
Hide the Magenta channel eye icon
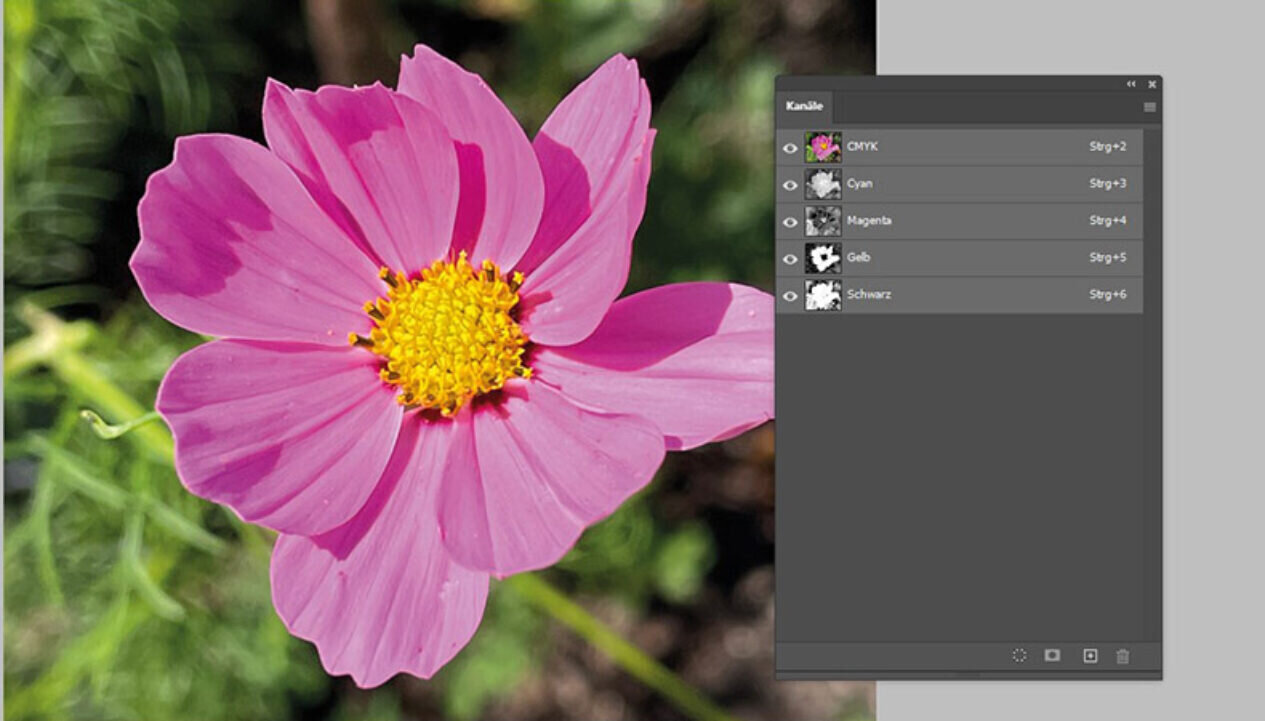click(790, 222)
